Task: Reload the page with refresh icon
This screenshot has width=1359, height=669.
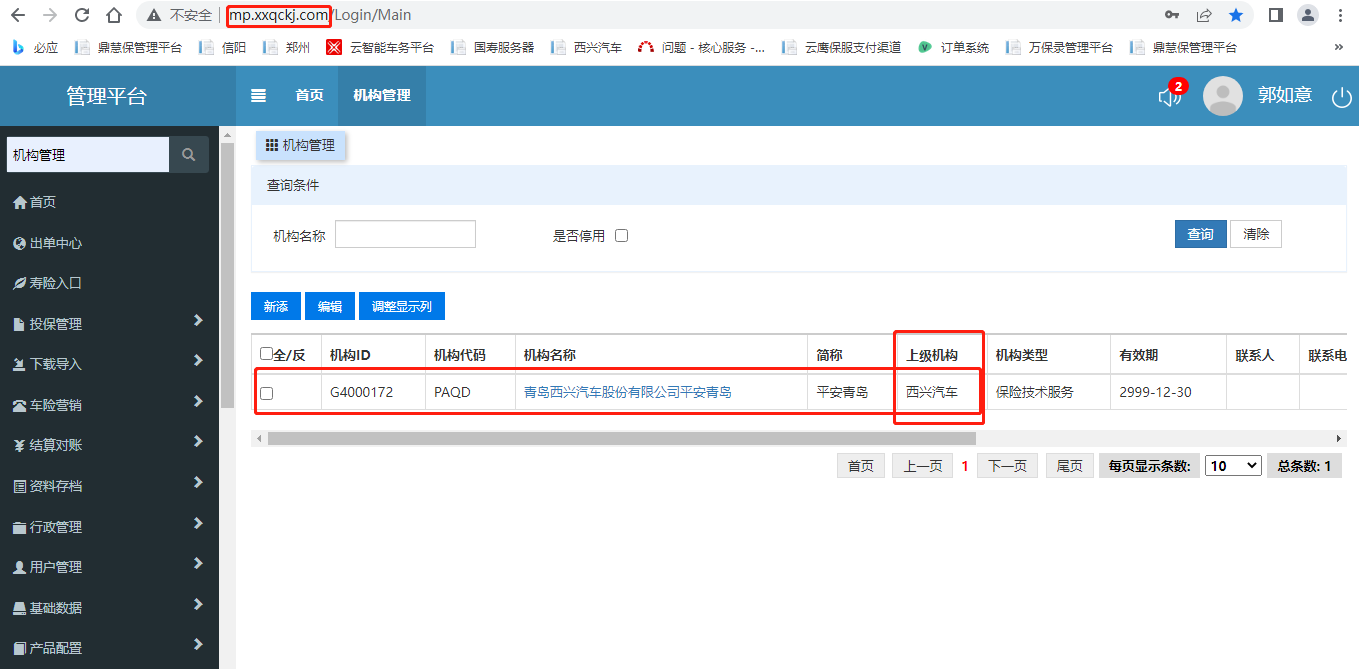Action: point(82,15)
